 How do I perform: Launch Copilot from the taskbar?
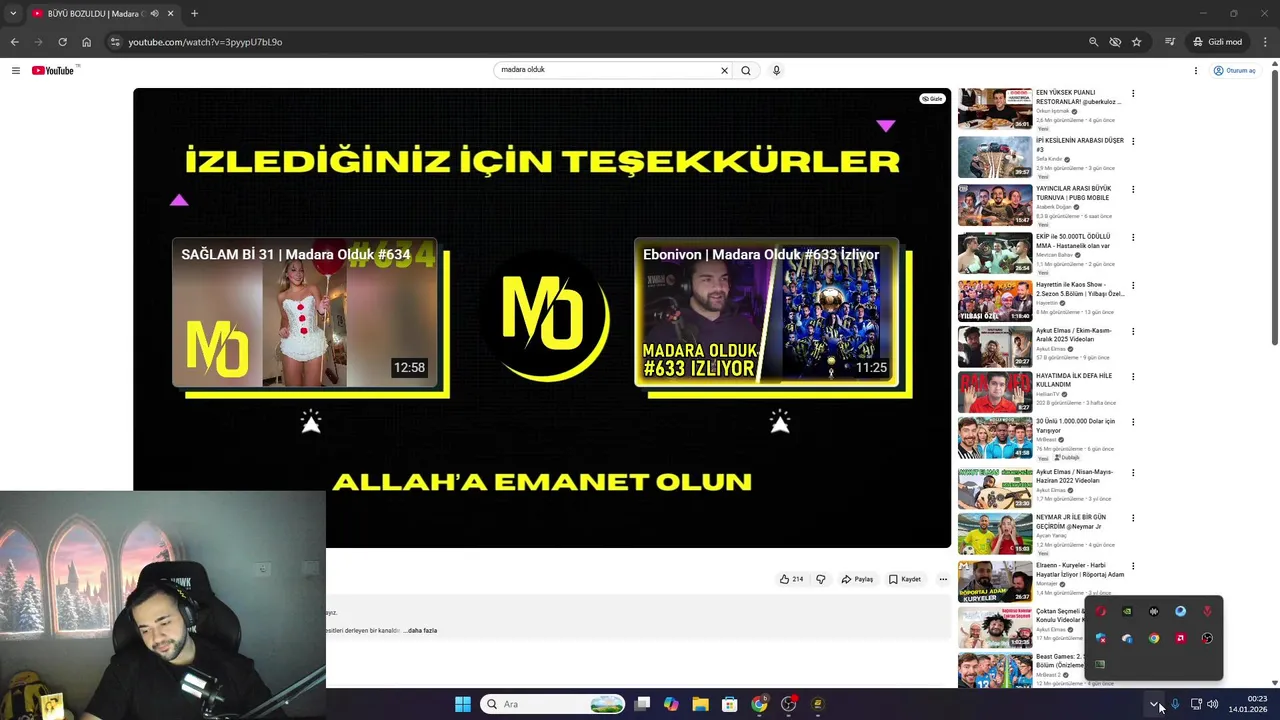(671, 704)
